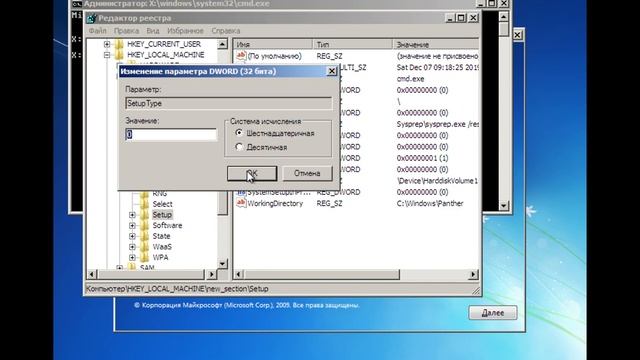Screen dimensions: 640x360
Task: Click the WaaS key folder icon
Action: 144,247
